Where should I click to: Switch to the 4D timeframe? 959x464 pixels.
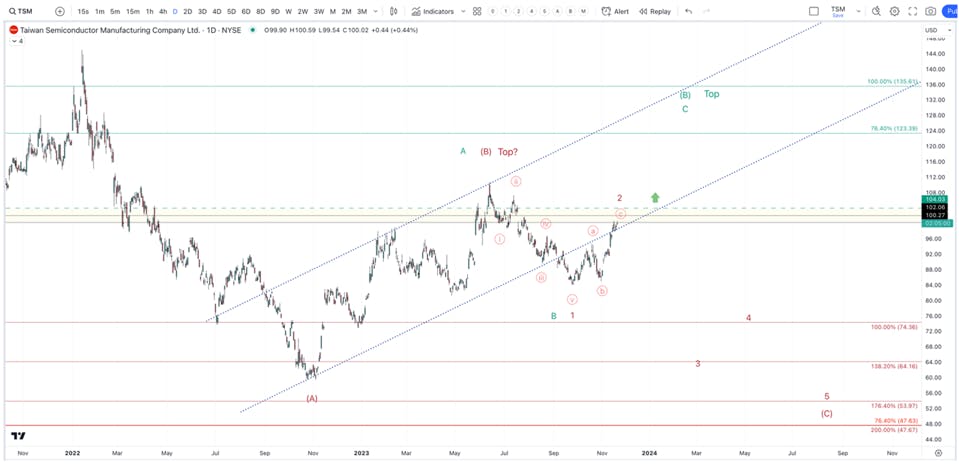217,11
